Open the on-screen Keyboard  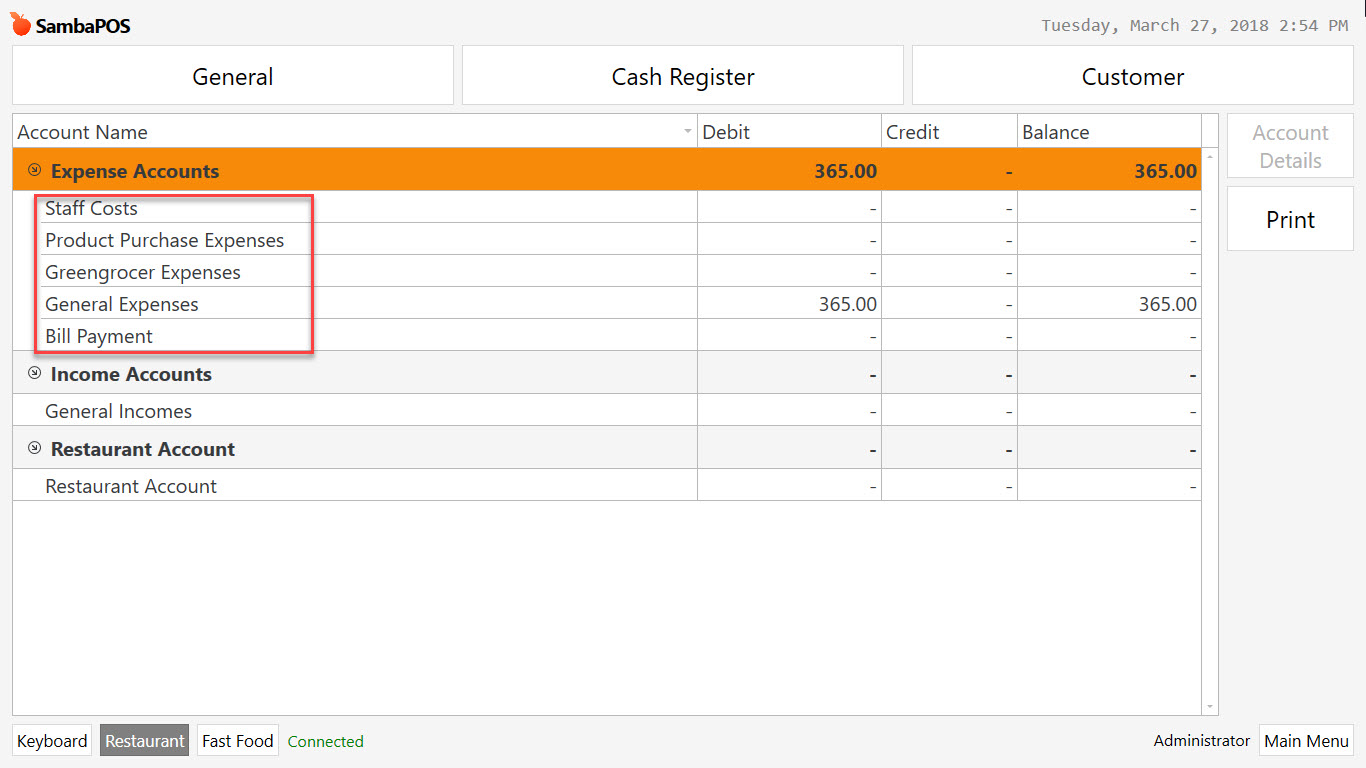51,740
